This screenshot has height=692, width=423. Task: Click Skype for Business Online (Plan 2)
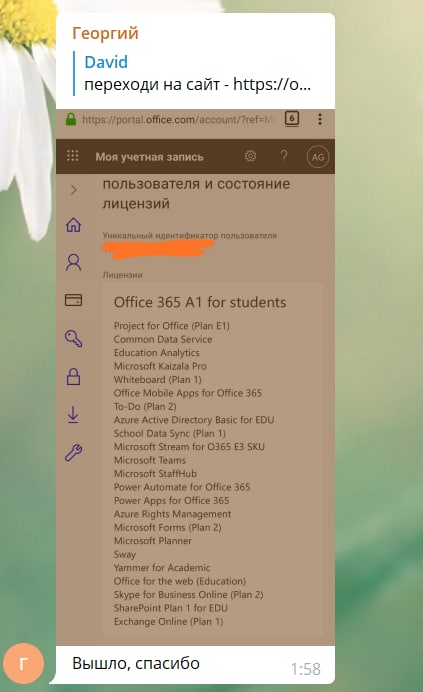coord(189,594)
